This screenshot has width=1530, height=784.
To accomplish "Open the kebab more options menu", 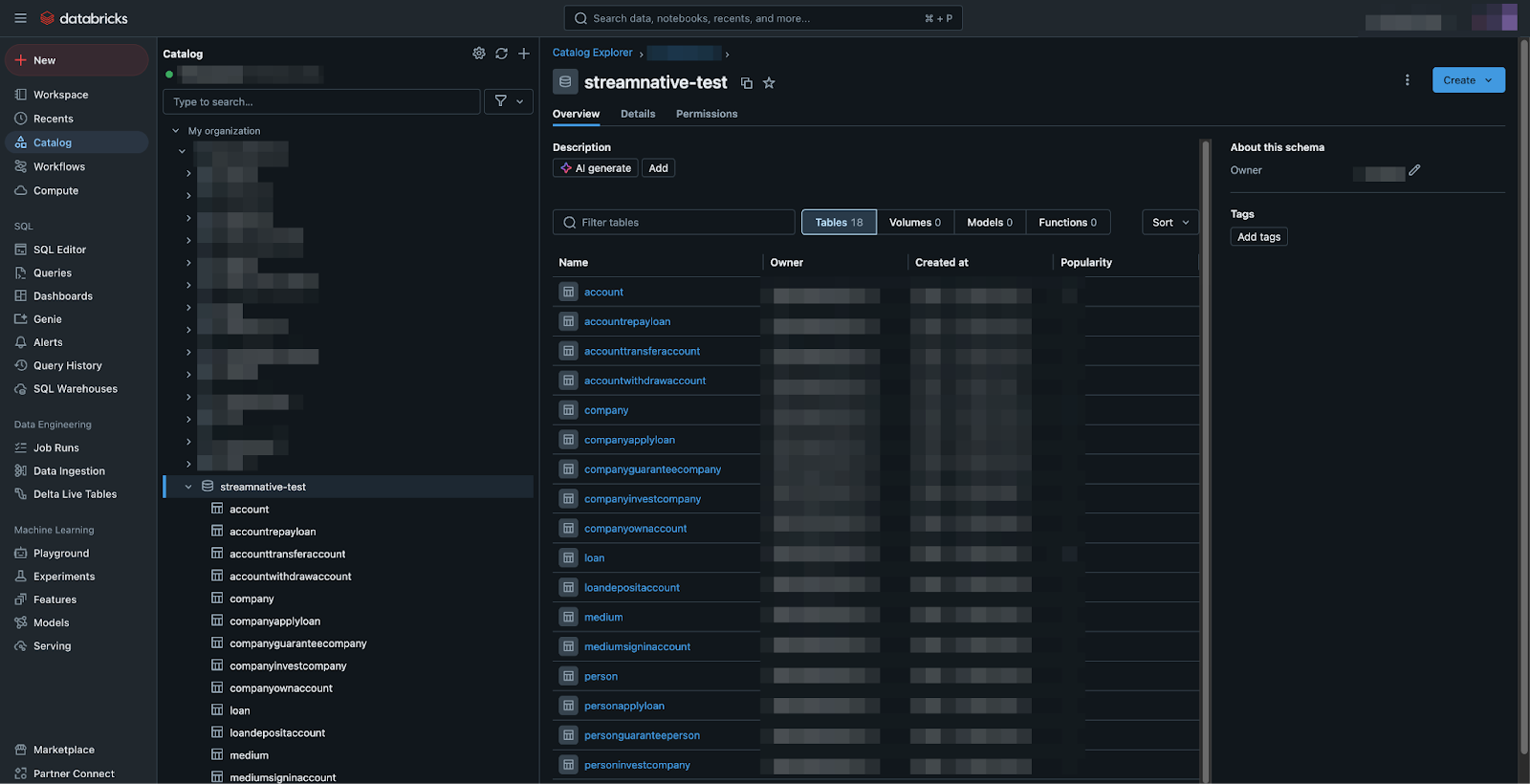I will tap(1407, 80).
